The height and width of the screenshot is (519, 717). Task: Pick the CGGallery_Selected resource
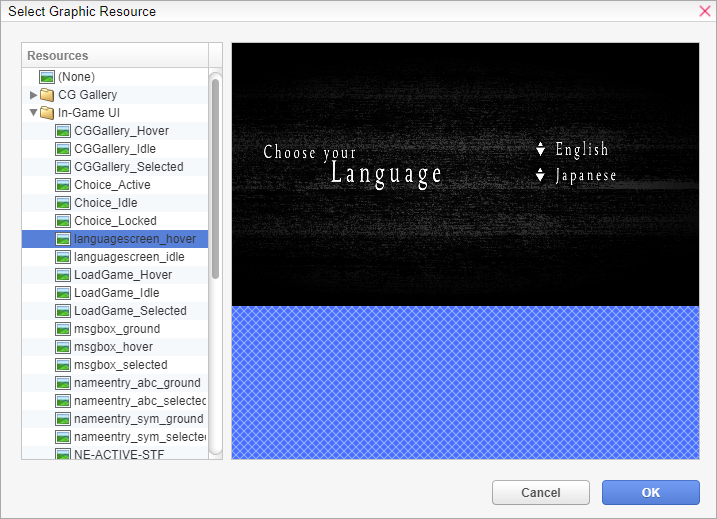129,167
